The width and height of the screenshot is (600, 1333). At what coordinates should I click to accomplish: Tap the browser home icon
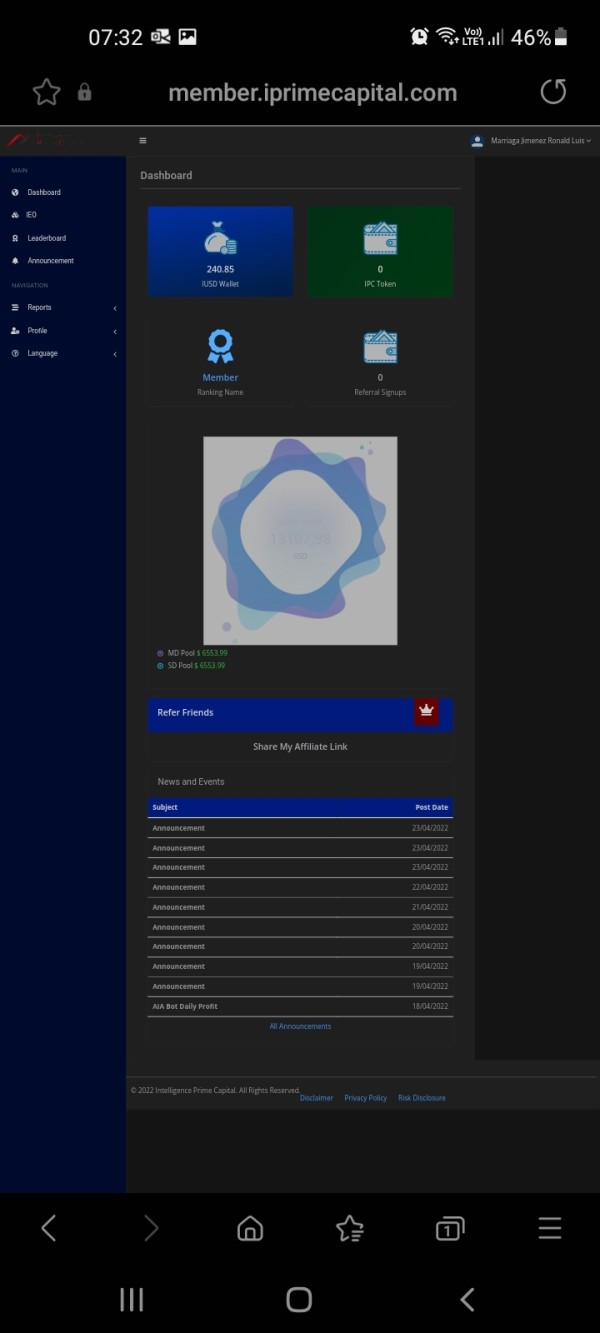coord(250,1228)
